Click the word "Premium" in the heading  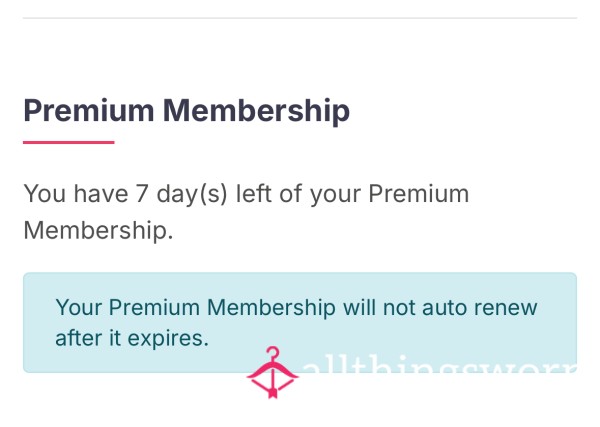89,111
